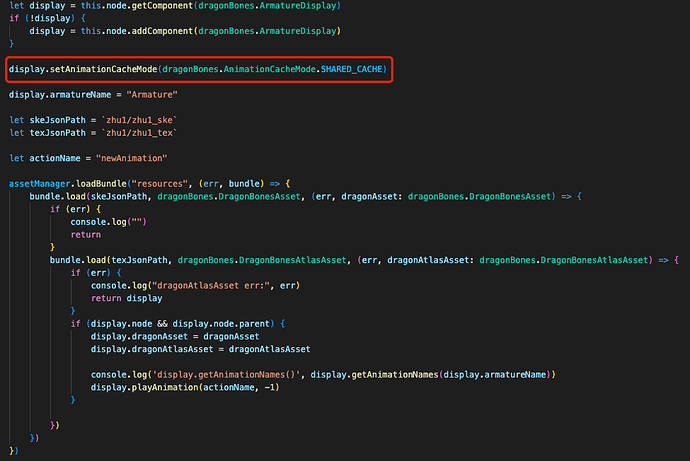Click 'AnimationCacheMode' enum name
Viewport: 690px width, 461px height.
[x=269, y=70]
